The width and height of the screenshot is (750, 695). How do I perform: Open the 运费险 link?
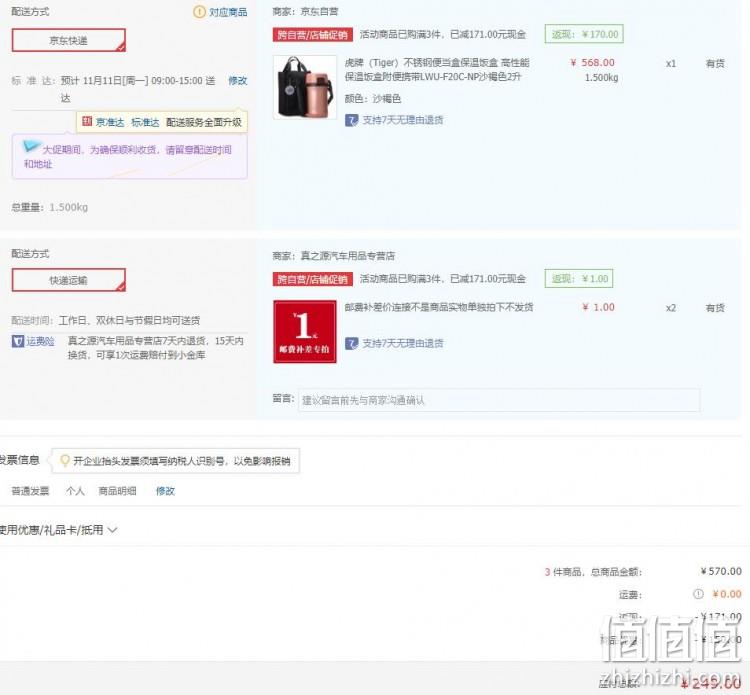click(x=40, y=341)
